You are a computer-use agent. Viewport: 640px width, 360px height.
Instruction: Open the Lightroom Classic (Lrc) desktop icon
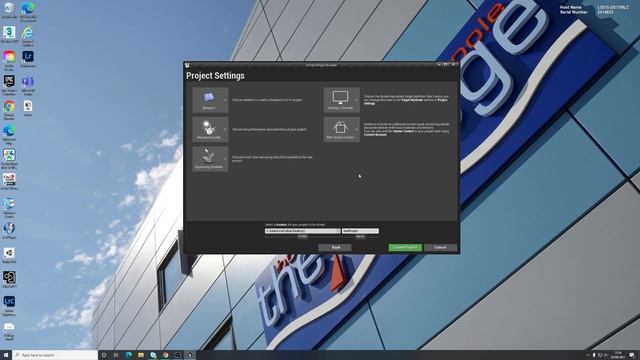[9, 304]
